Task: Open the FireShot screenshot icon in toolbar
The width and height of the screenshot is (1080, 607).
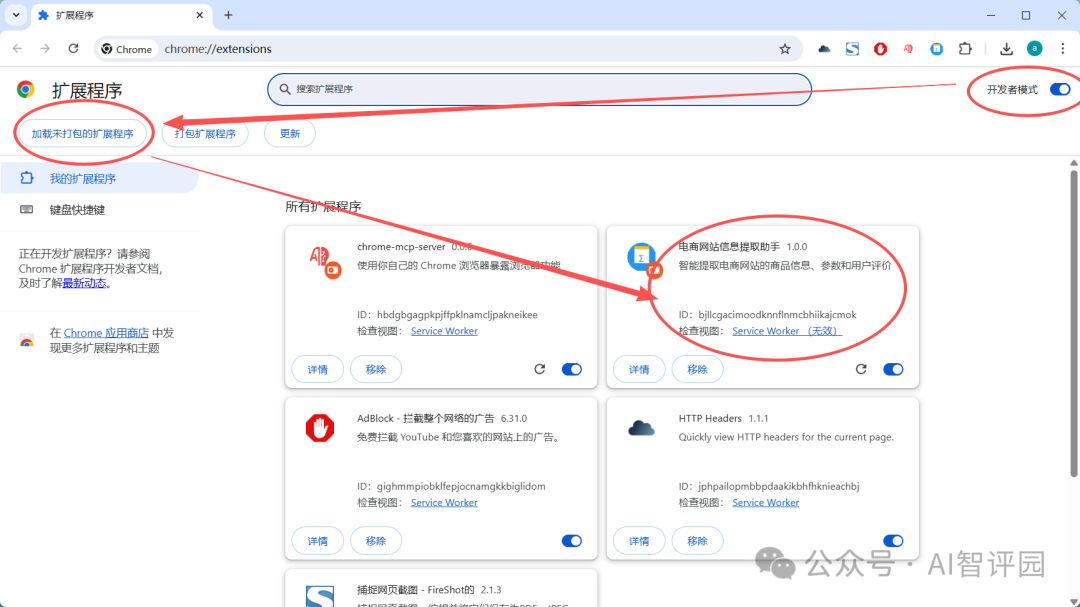Action: click(x=852, y=48)
